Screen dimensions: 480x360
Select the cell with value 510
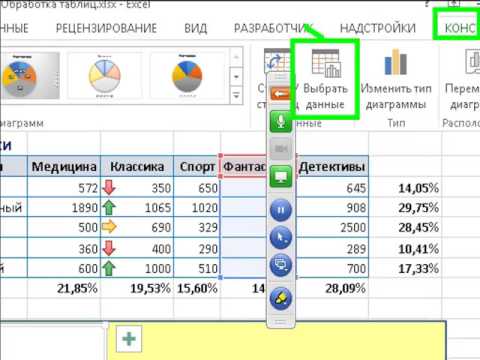197,268
